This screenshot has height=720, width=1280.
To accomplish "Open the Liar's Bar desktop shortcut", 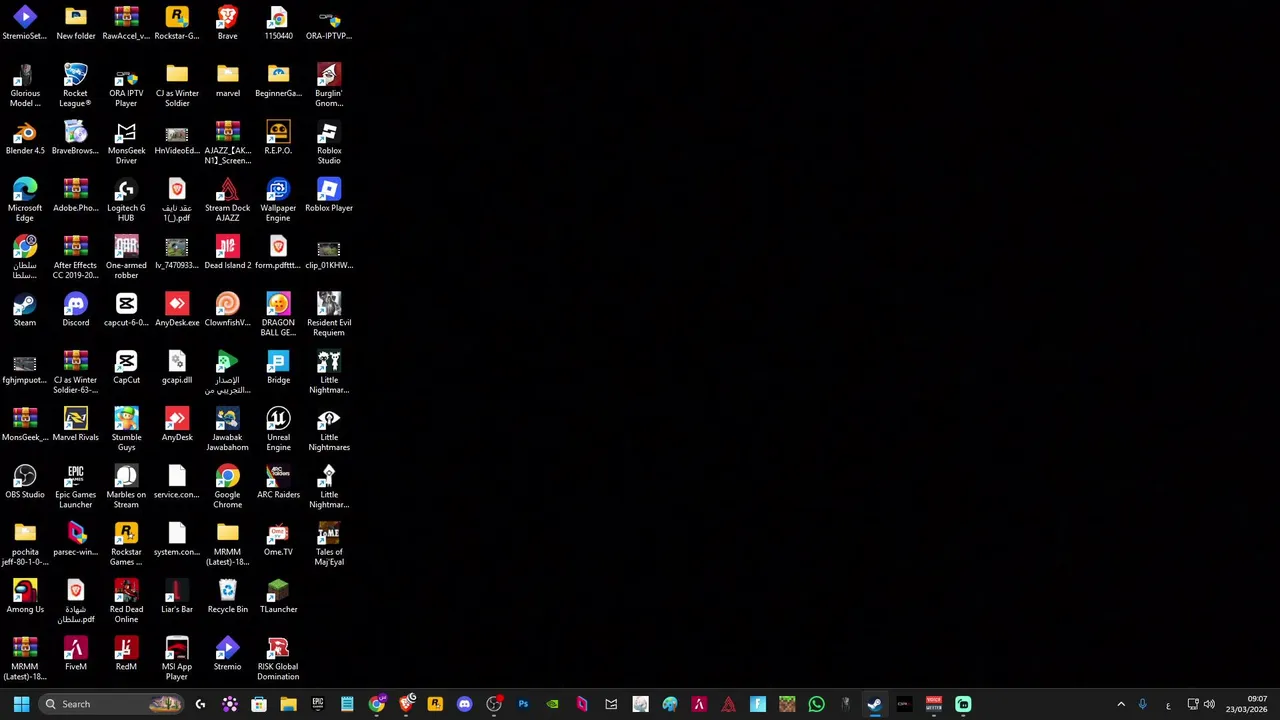I will coord(177,597).
